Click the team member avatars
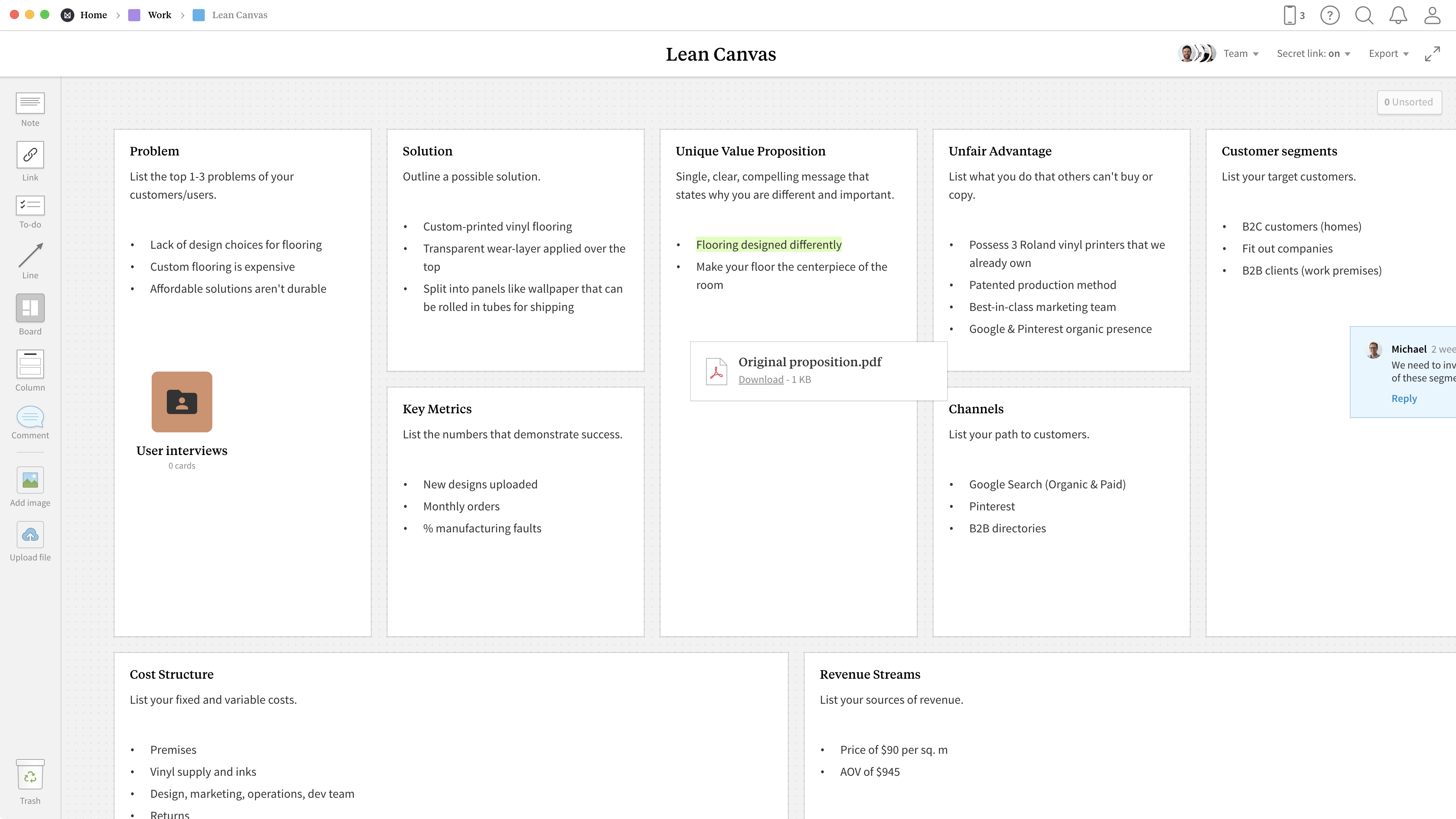 pos(1197,54)
